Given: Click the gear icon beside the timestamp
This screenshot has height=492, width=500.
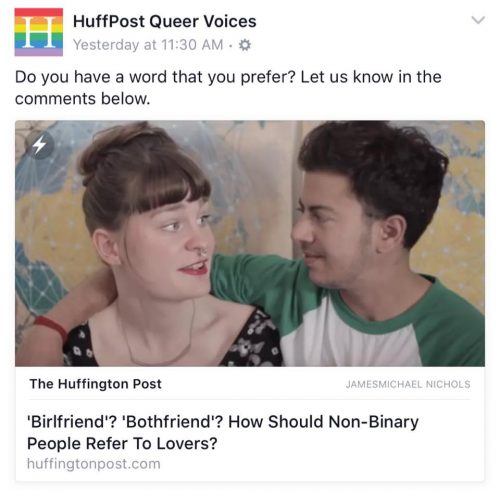Looking at the screenshot, I should 245,45.
